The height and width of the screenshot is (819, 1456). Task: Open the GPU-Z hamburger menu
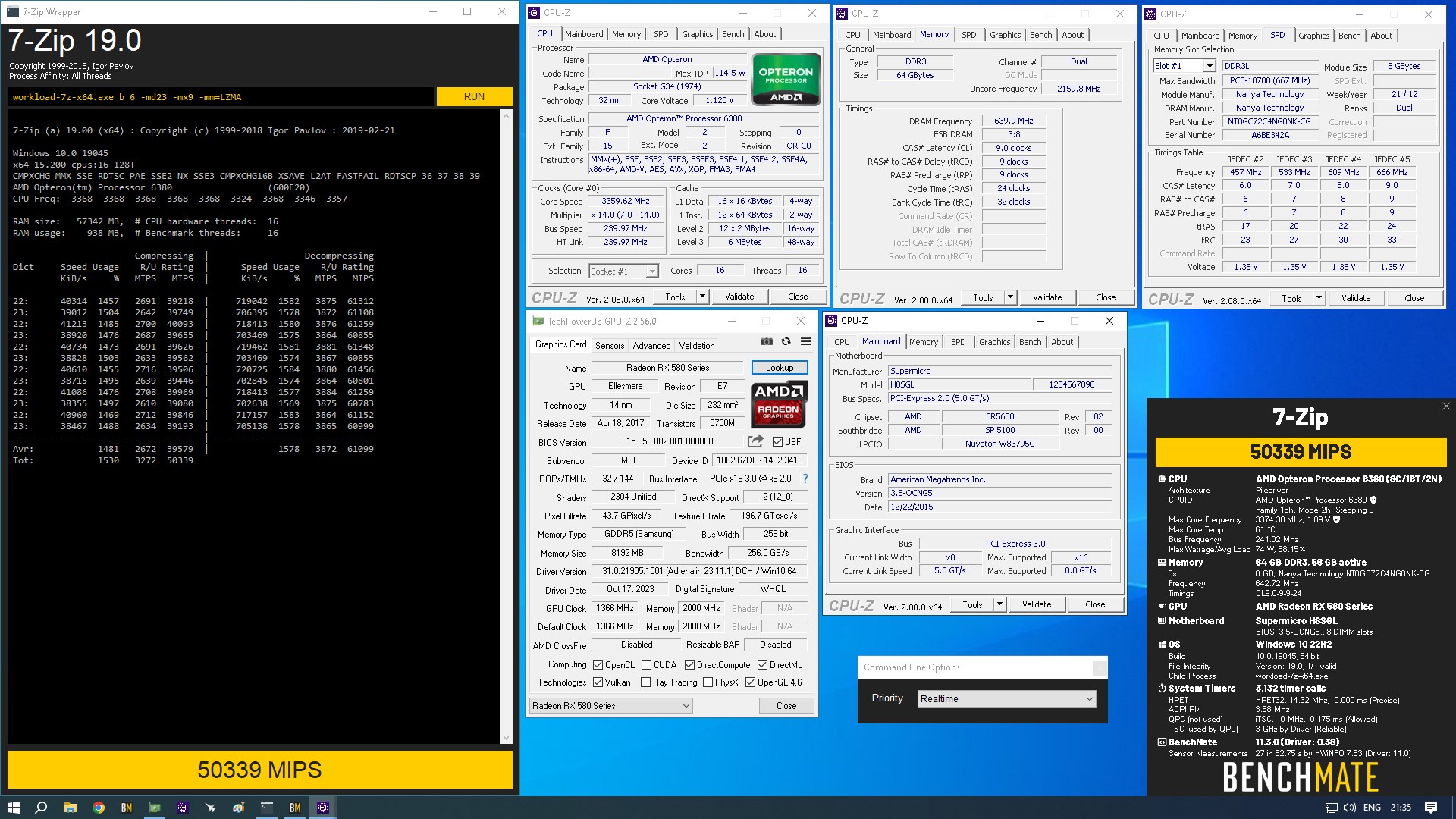pos(805,342)
